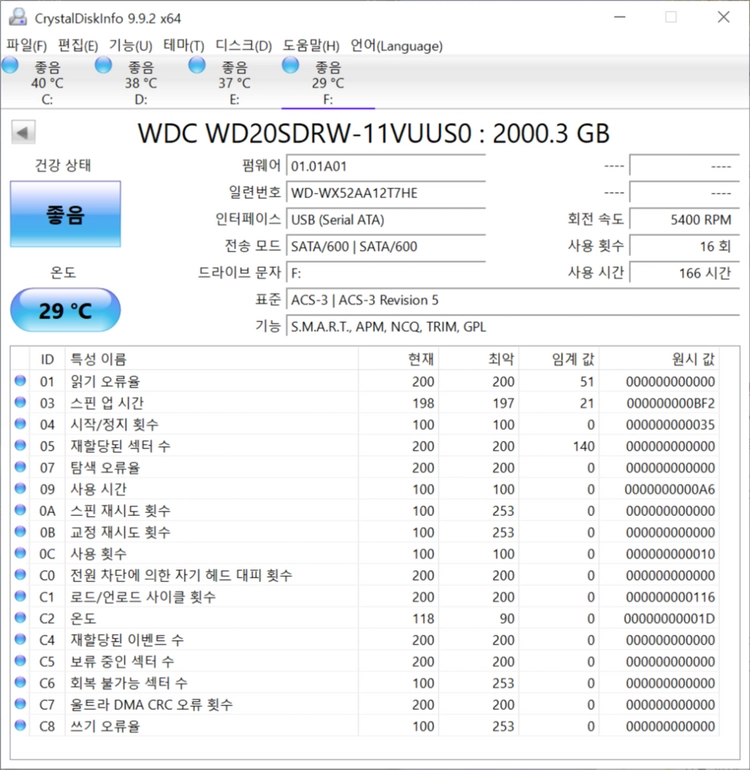Click status orb for 0A 스핀 재시도 횟수
The image size is (750, 770).
click(20, 510)
